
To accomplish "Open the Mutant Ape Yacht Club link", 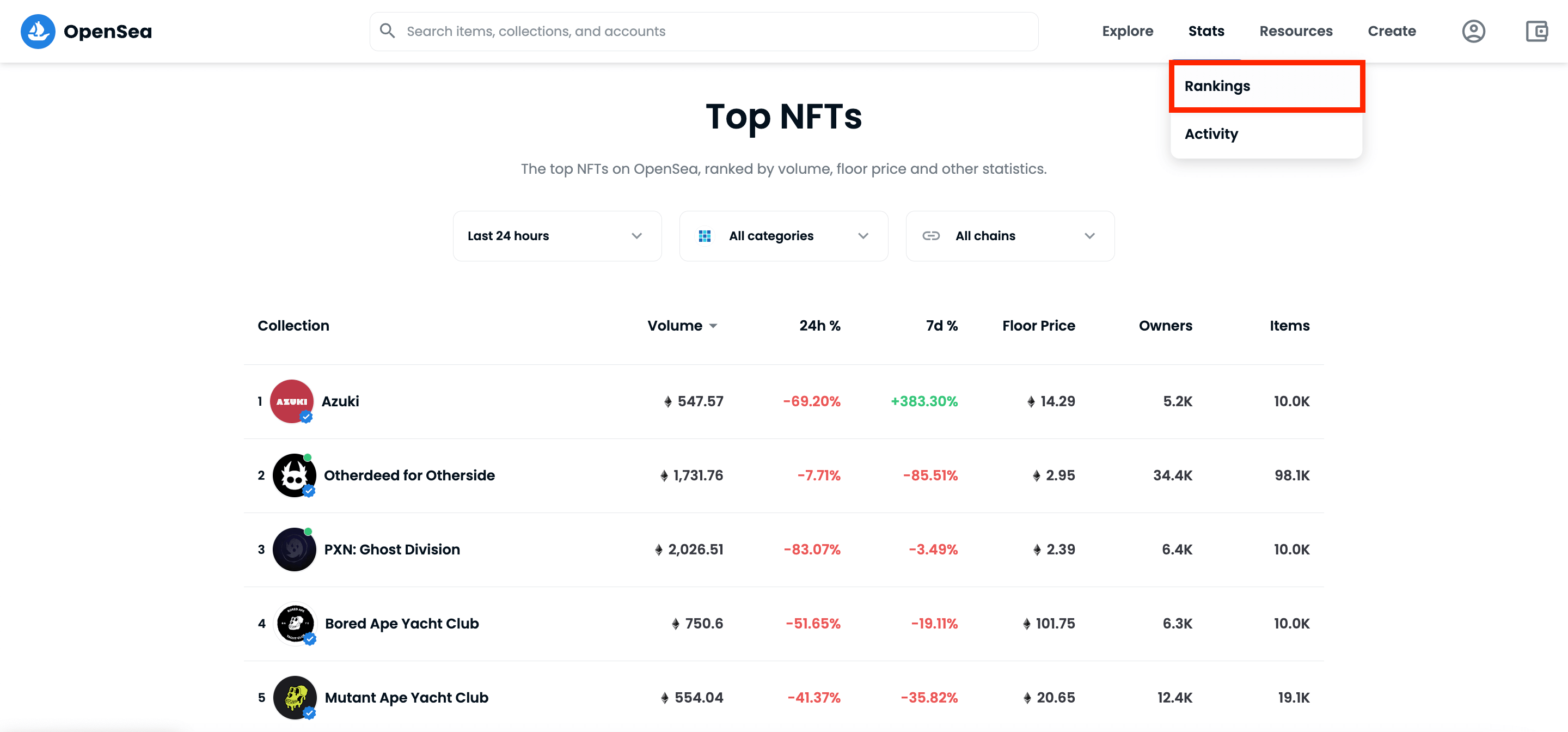I will pyautogui.click(x=407, y=697).
